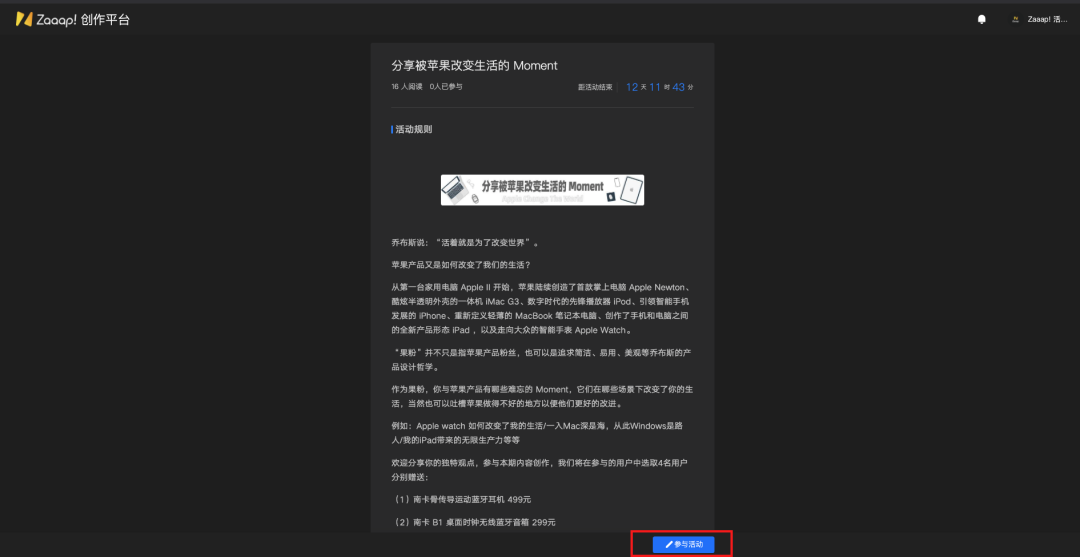Click the 43 分 countdown value
Viewport: 1080px width, 557px height.
683,87
